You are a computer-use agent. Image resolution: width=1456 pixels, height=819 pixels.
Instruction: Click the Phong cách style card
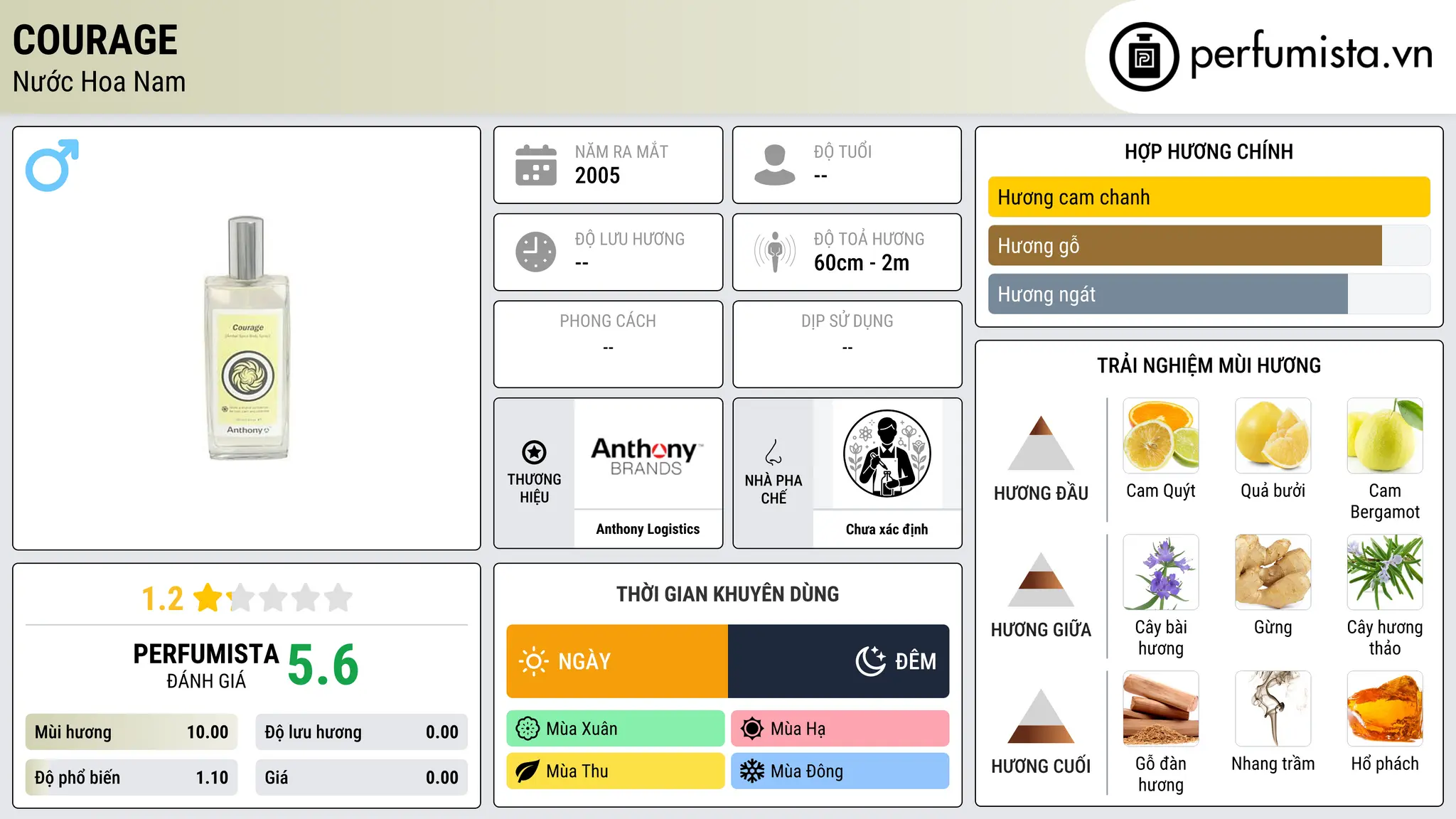[x=608, y=344]
